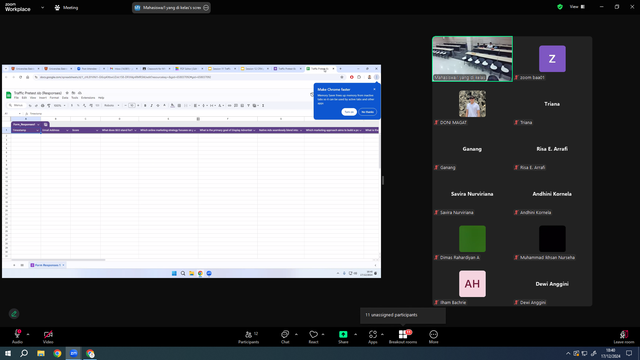The width and height of the screenshot is (640, 360).
Task: Open the Breakout rooms panel
Action: [x=403, y=337]
